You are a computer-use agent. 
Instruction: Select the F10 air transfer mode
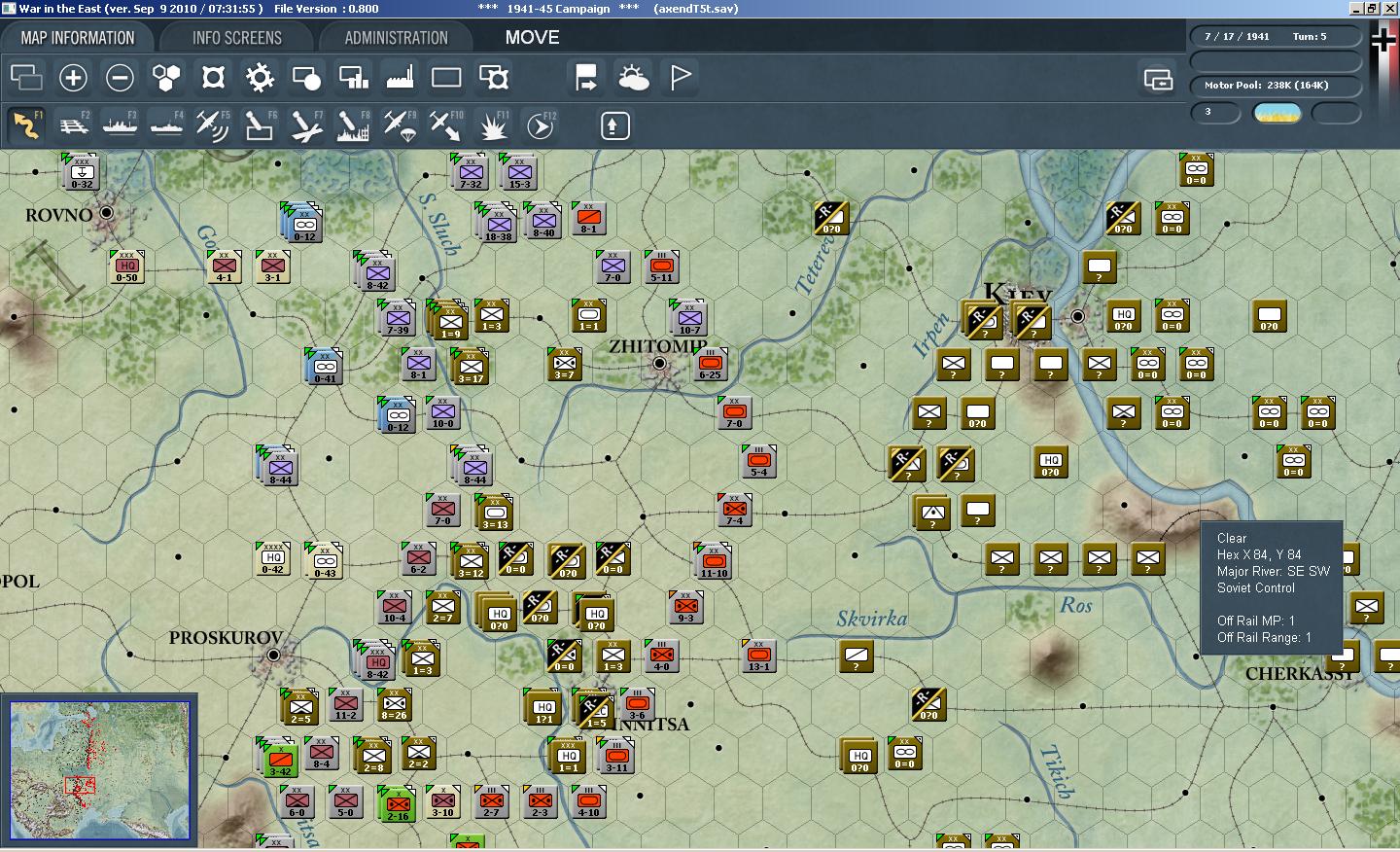(446, 125)
